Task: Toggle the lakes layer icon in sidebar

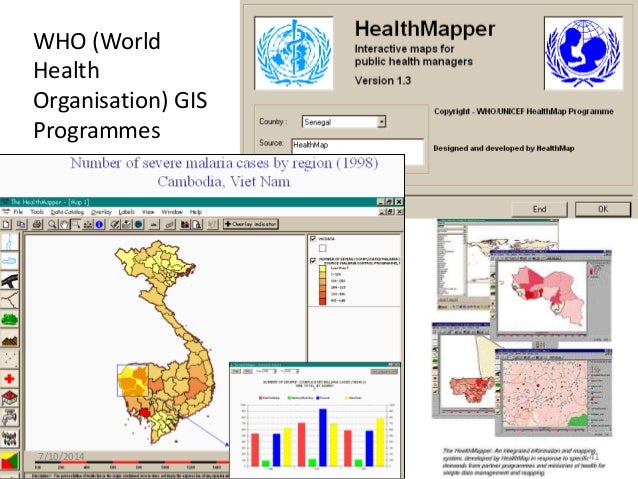Action: tap(10, 261)
